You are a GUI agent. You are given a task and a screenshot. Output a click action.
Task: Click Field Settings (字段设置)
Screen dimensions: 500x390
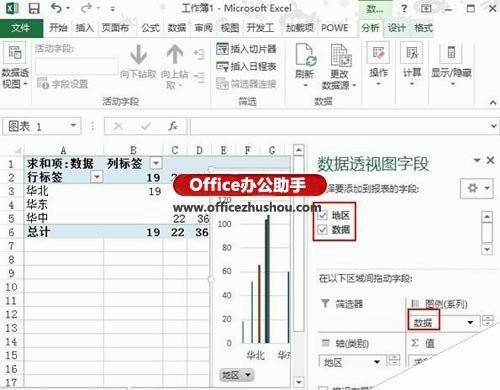(x=63, y=84)
